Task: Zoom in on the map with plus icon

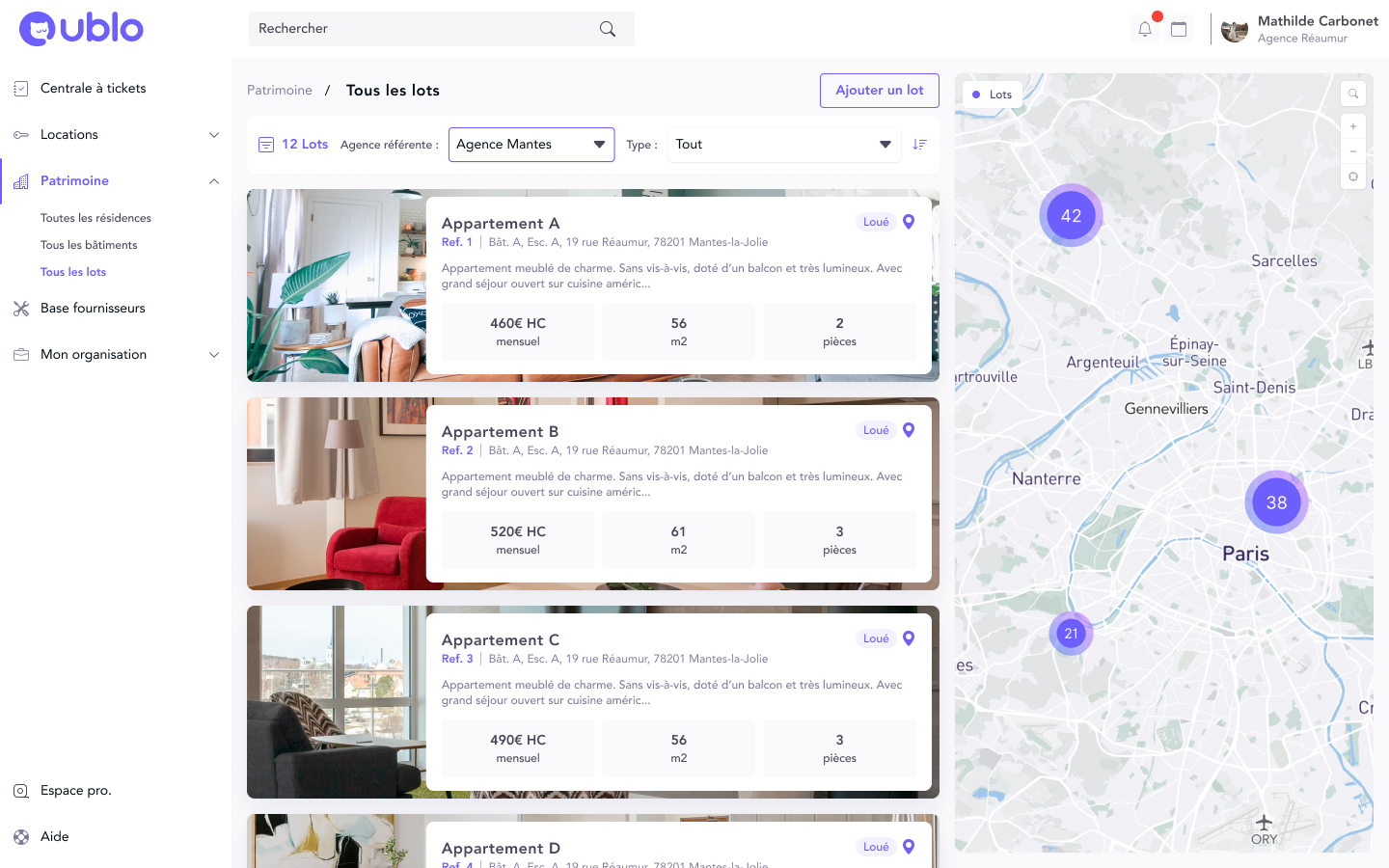Action: pos(1353,126)
